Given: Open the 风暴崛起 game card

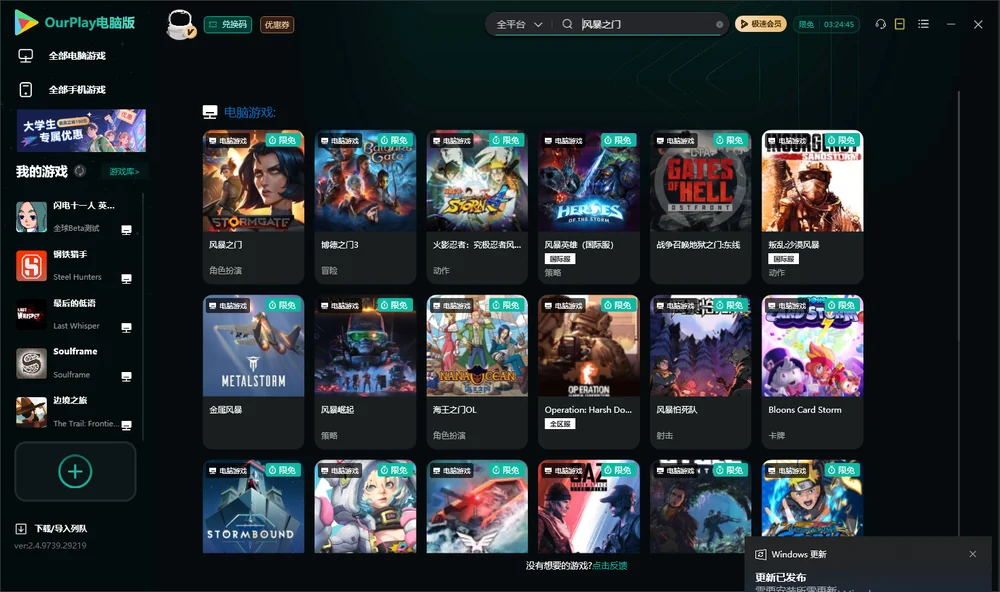Looking at the screenshot, I should click(x=365, y=372).
